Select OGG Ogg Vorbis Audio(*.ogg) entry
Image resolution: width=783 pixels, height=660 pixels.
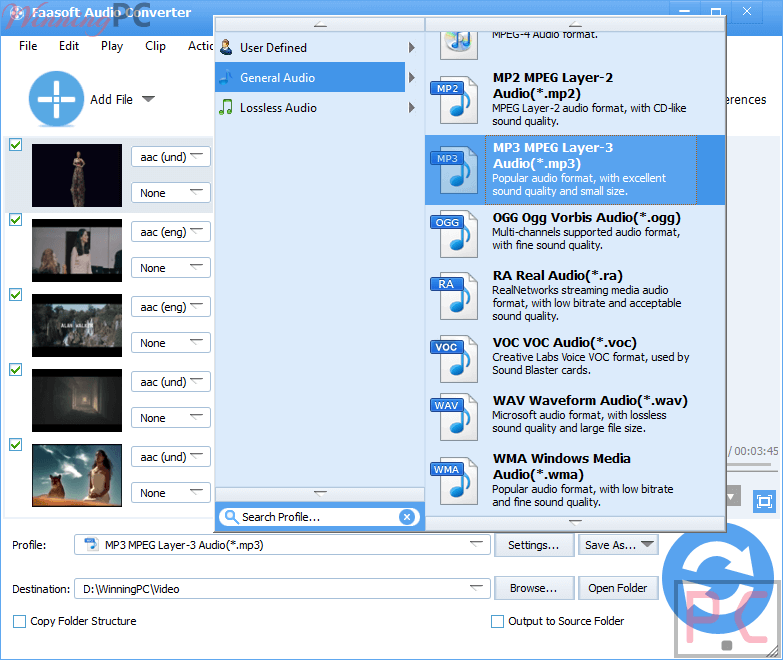pos(575,233)
